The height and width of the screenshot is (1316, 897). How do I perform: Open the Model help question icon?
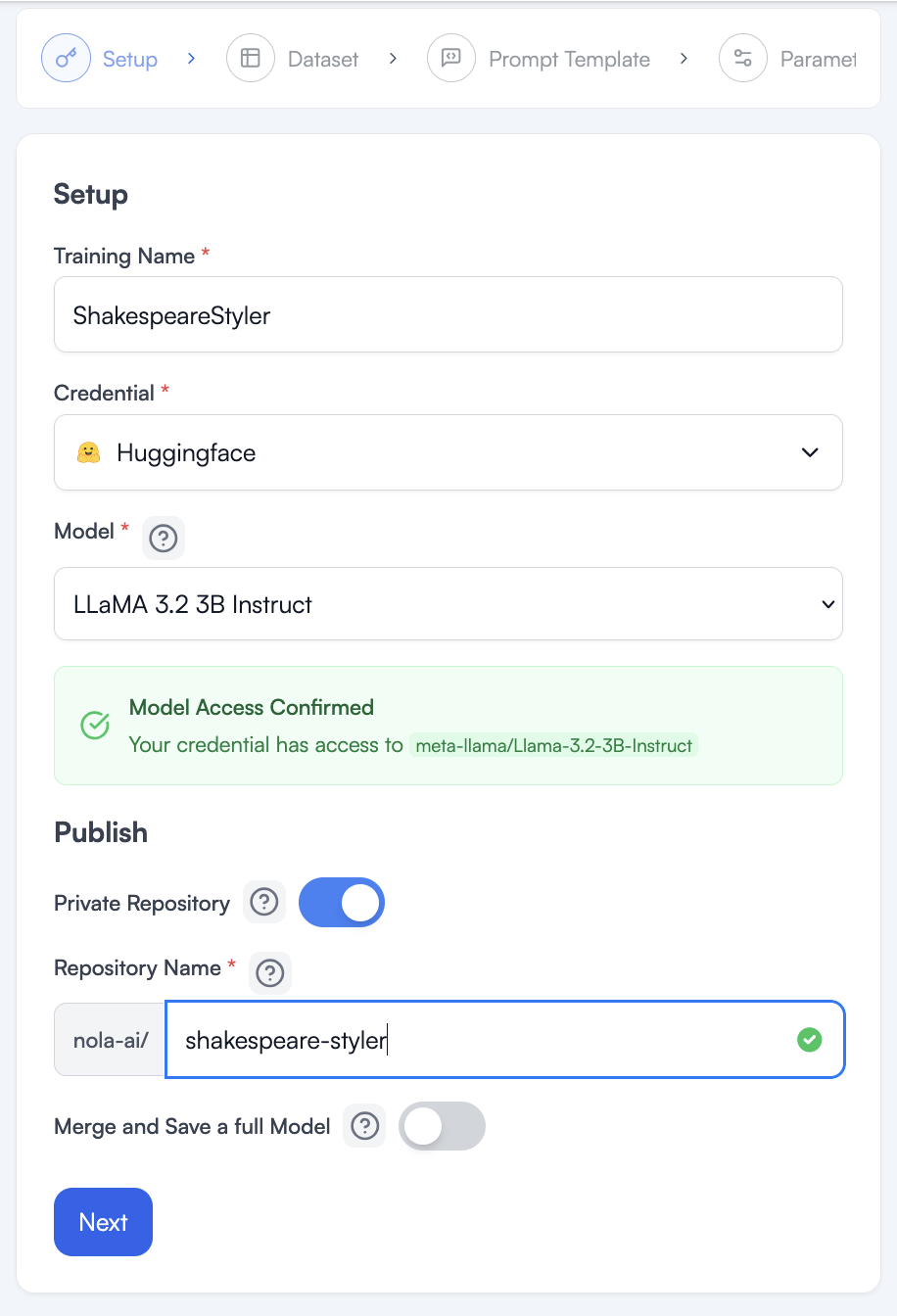coord(164,539)
